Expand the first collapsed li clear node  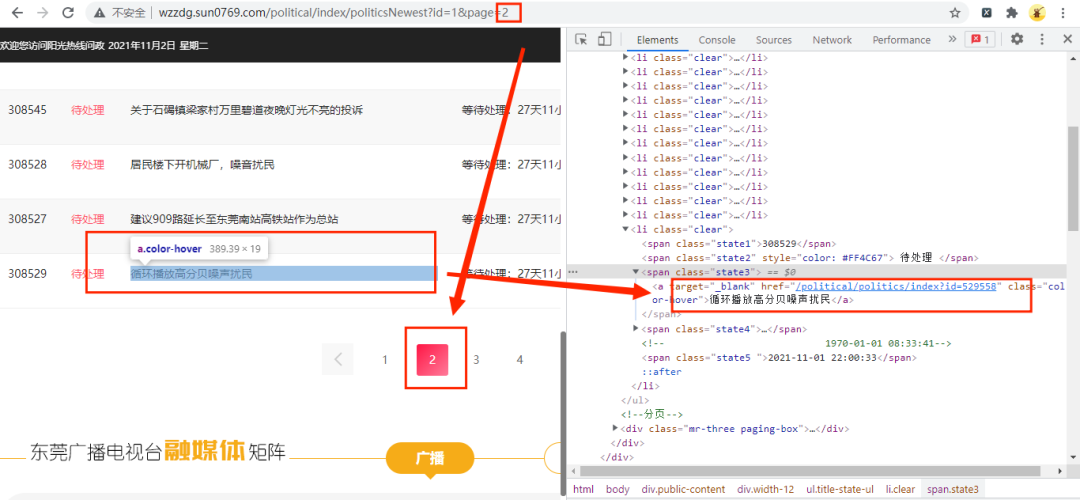(625, 58)
